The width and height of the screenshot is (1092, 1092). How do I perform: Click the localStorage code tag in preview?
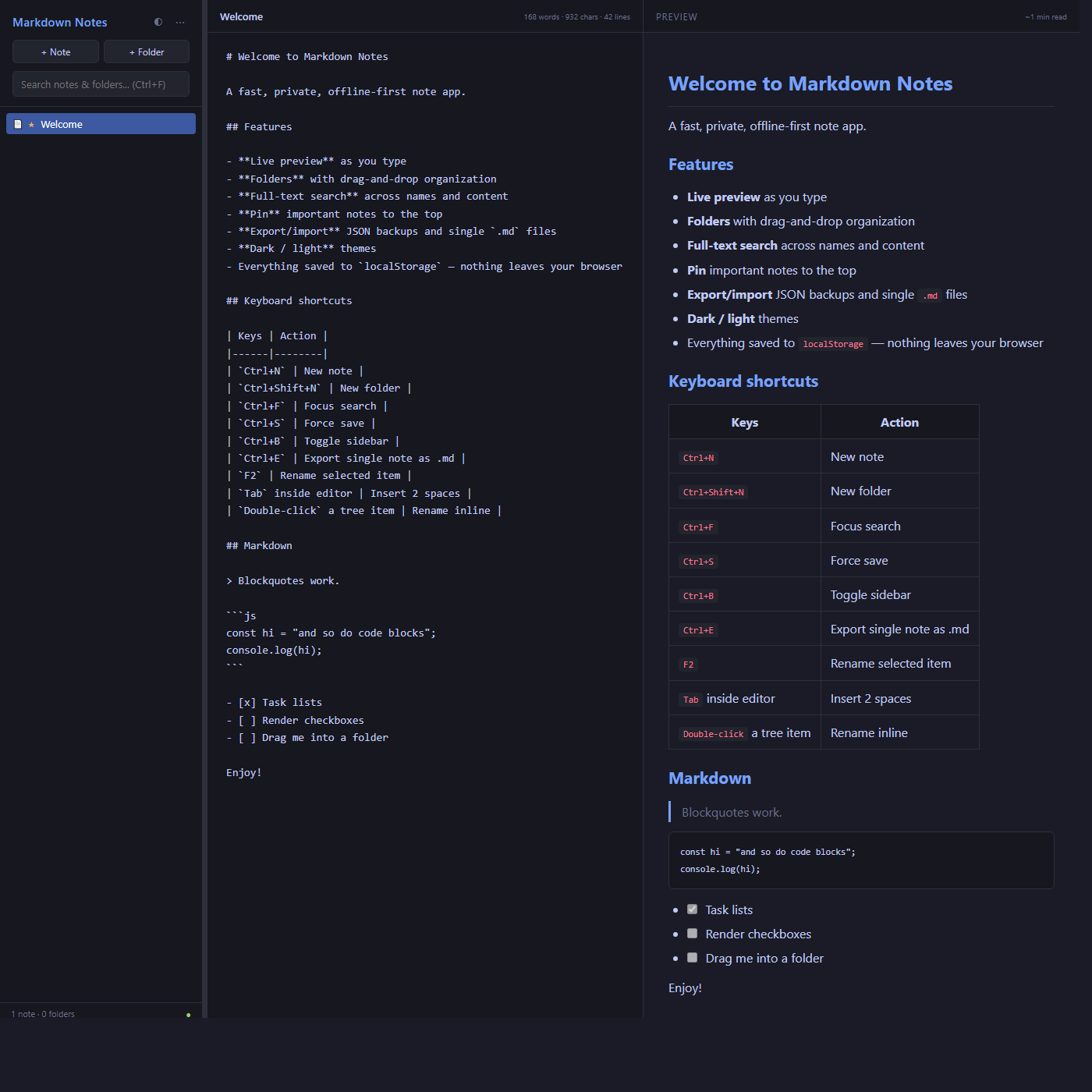pyautogui.click(x=833, y=343)
